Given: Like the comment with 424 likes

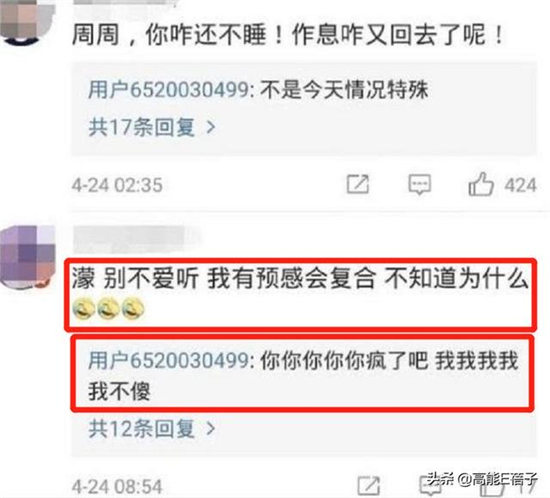Looking at the screenshot, I should [x=481, y=184].
